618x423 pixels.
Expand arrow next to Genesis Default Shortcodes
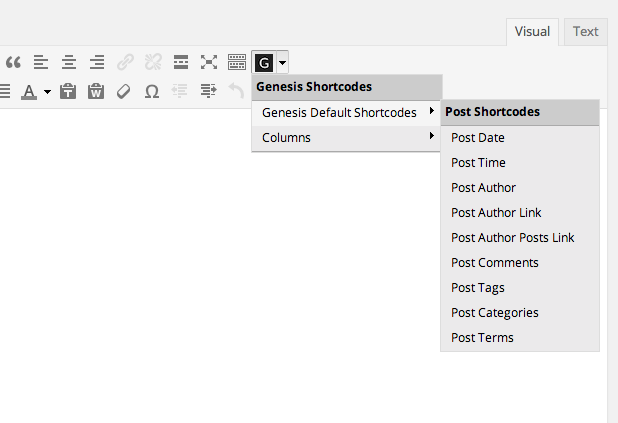point(432,111)
